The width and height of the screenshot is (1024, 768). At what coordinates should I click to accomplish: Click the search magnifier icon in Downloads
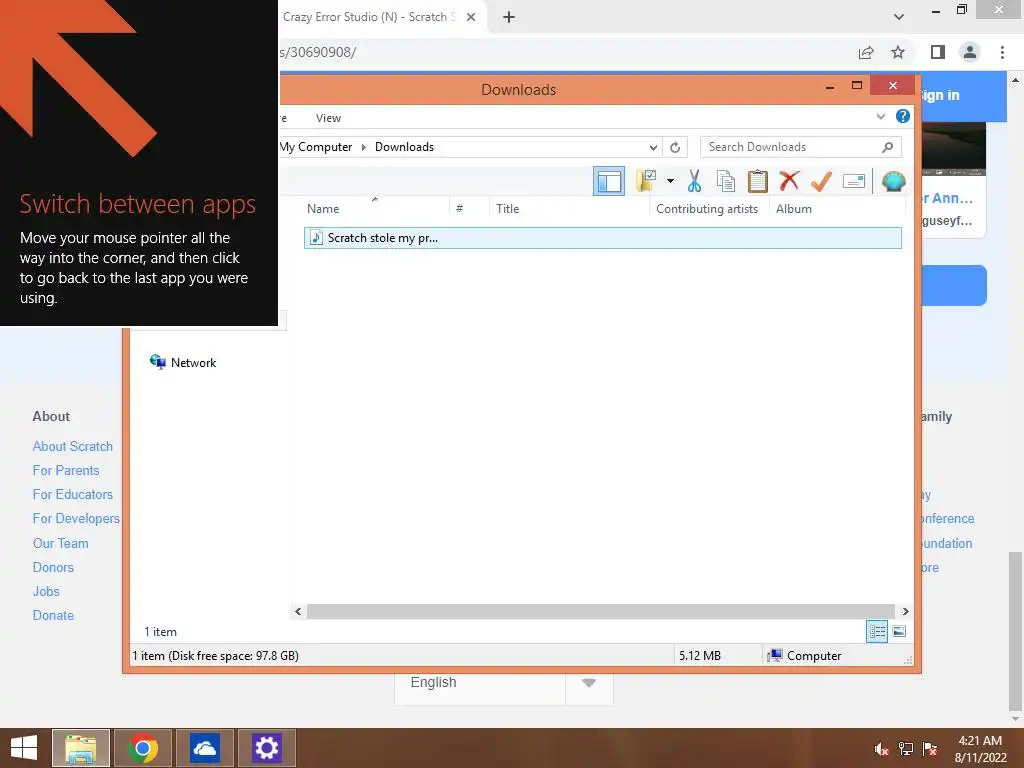click(888, 147)
